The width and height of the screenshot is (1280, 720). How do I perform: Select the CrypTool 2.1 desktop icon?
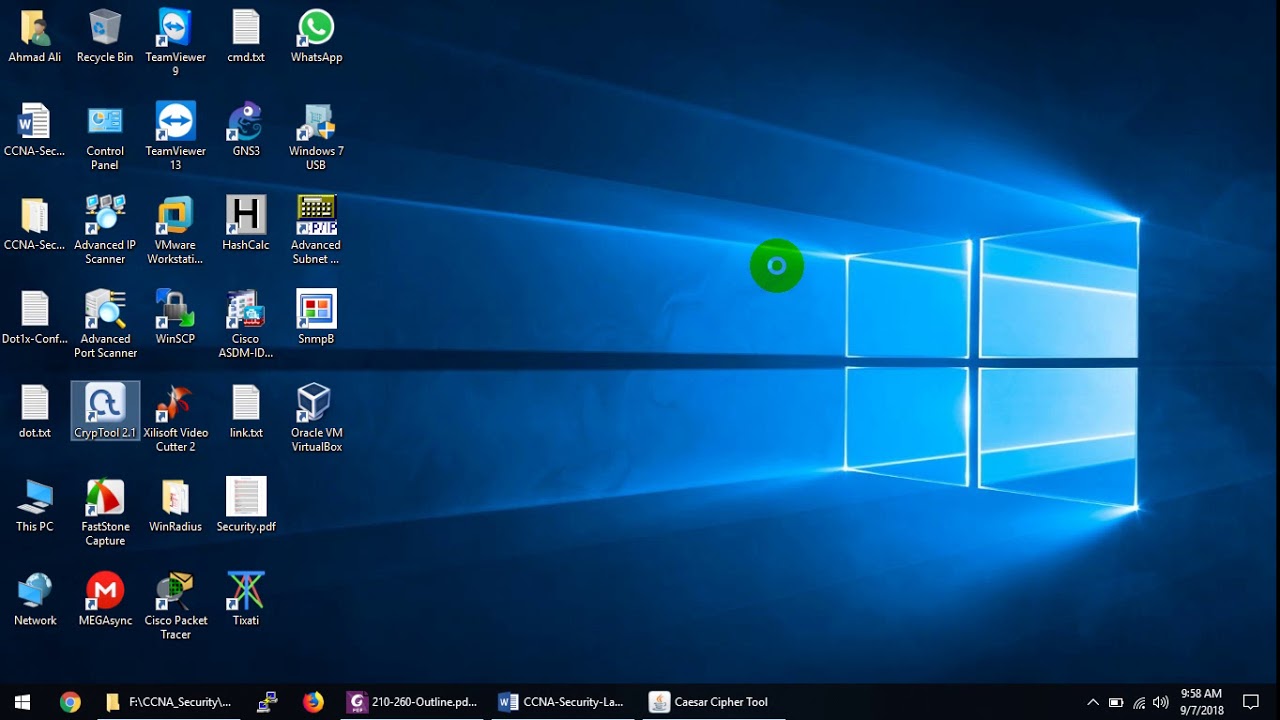coord(105,410)
